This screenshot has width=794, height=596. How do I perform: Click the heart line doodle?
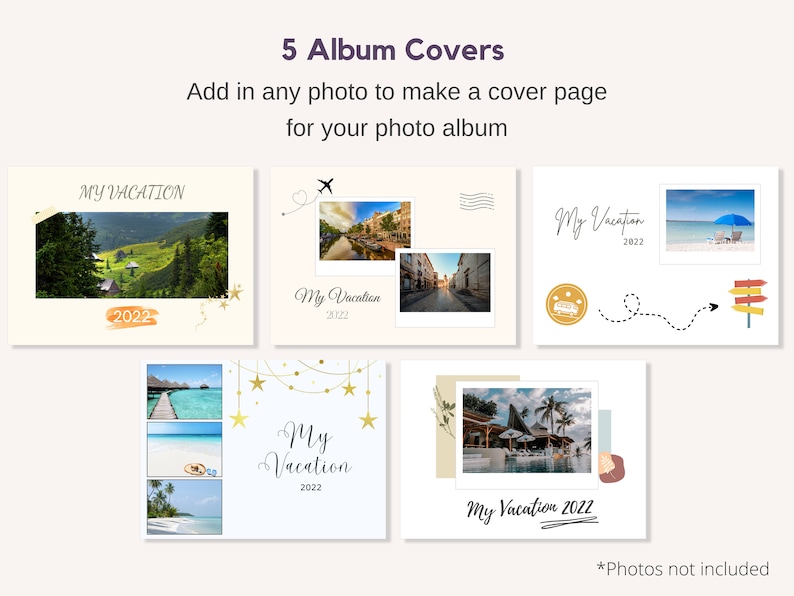(x=300, y=202)
